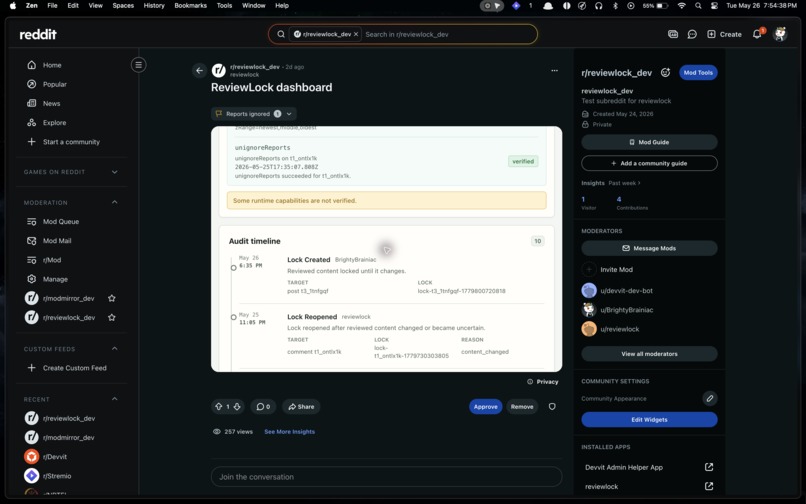The width and height of the screenshot is (806, 504).
Task: Collapse the Custom Feeds section
Action: click(115, 349)
